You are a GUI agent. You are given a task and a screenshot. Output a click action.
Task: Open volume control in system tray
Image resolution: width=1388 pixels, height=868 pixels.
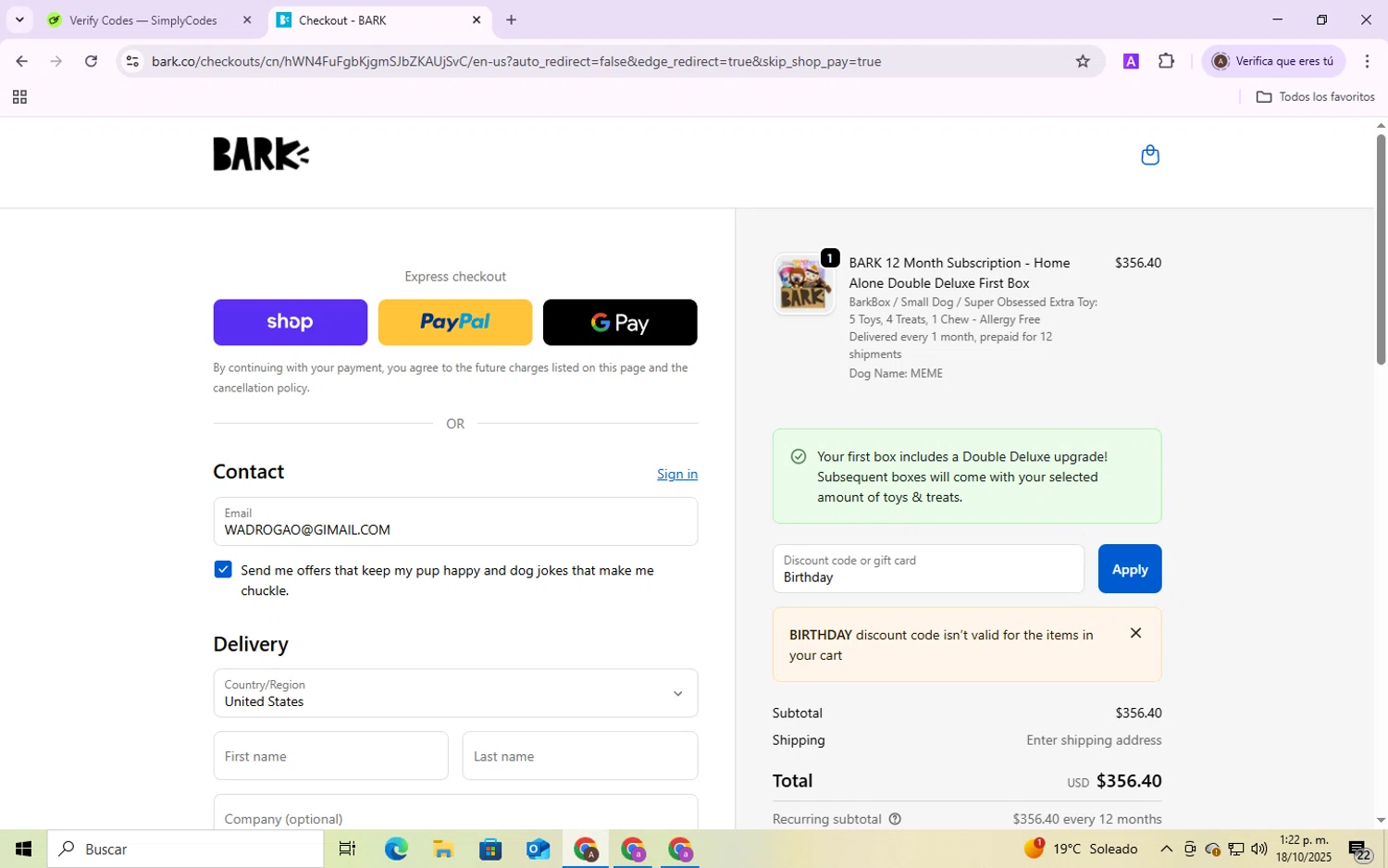(1258, 849)
